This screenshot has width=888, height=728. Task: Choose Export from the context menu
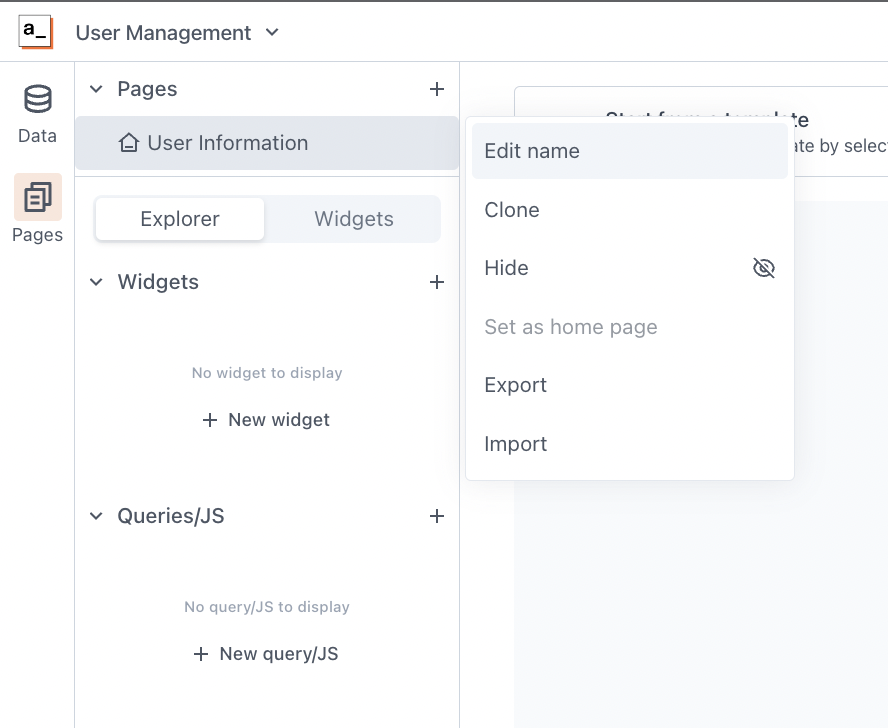(630, 385)
